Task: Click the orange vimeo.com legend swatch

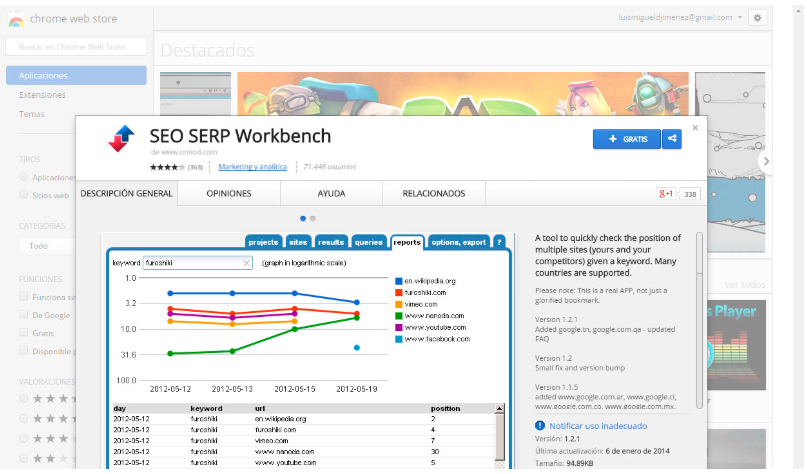Action: tap(398, 304)
